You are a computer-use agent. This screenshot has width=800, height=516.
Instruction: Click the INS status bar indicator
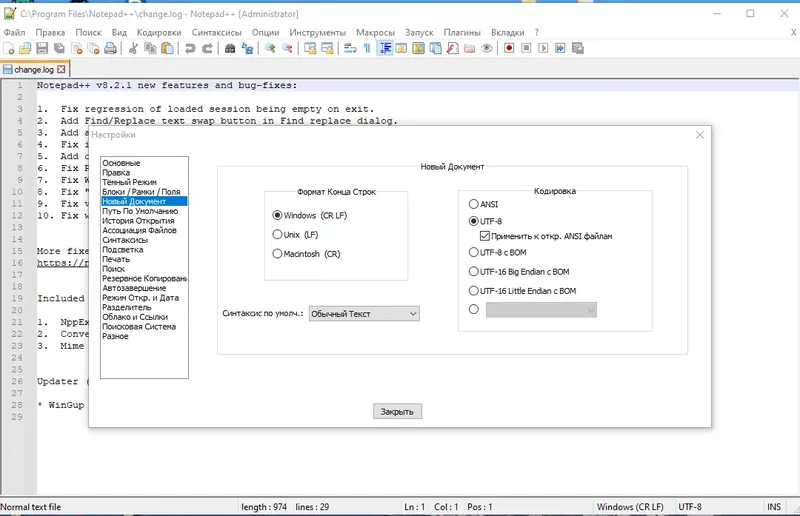pos(774,507)
